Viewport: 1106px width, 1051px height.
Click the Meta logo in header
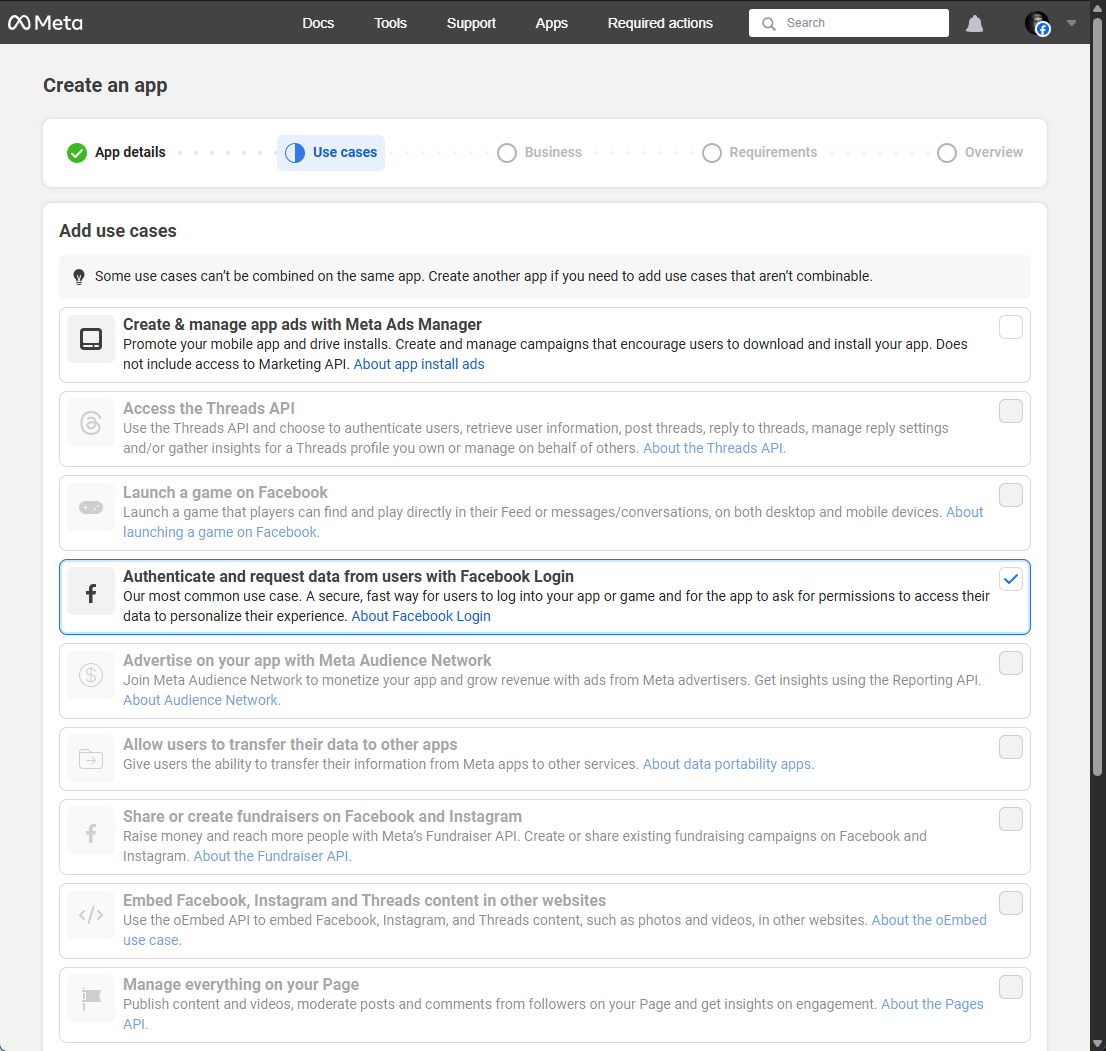tap(45, 23)
